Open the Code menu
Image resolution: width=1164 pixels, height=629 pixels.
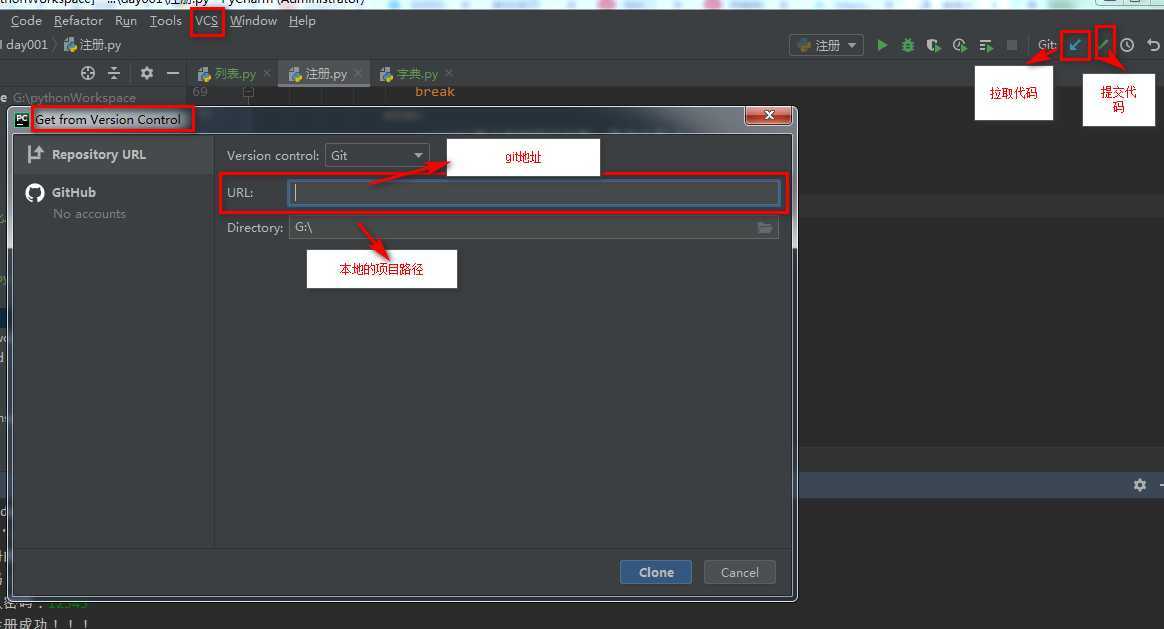(x=26, y=21)
